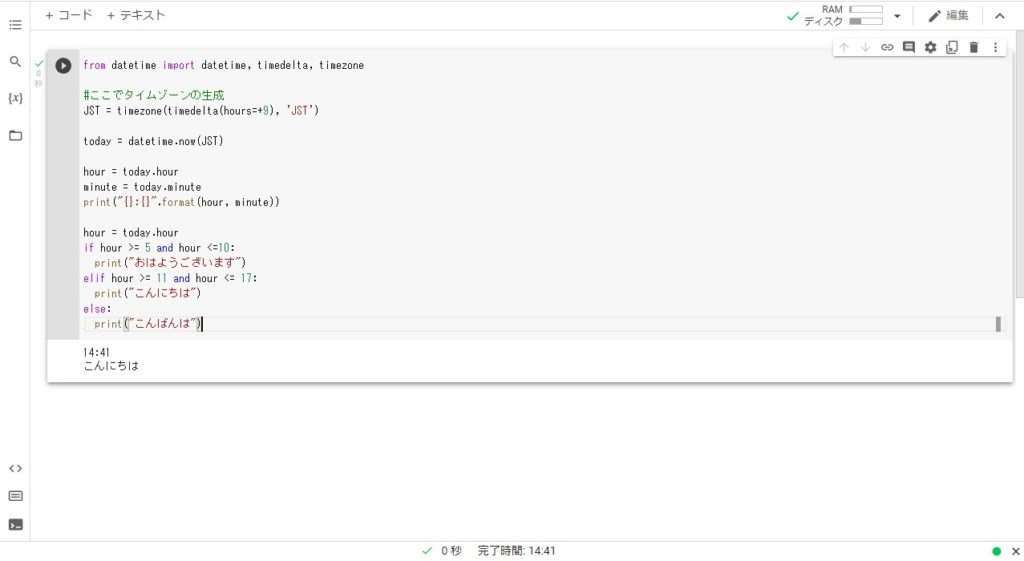Click the line today = datetime.now(JST)
Screen dimensions: 1024x561
coord(153,141)
